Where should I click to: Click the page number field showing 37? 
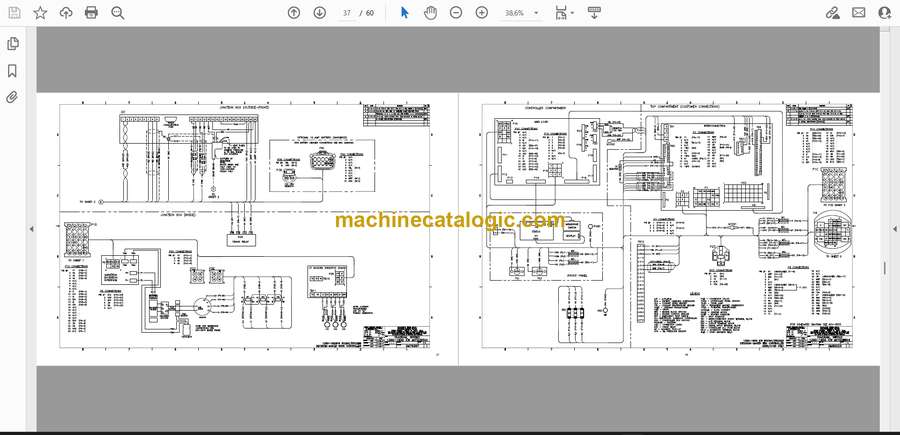click(x=347, y=13)
